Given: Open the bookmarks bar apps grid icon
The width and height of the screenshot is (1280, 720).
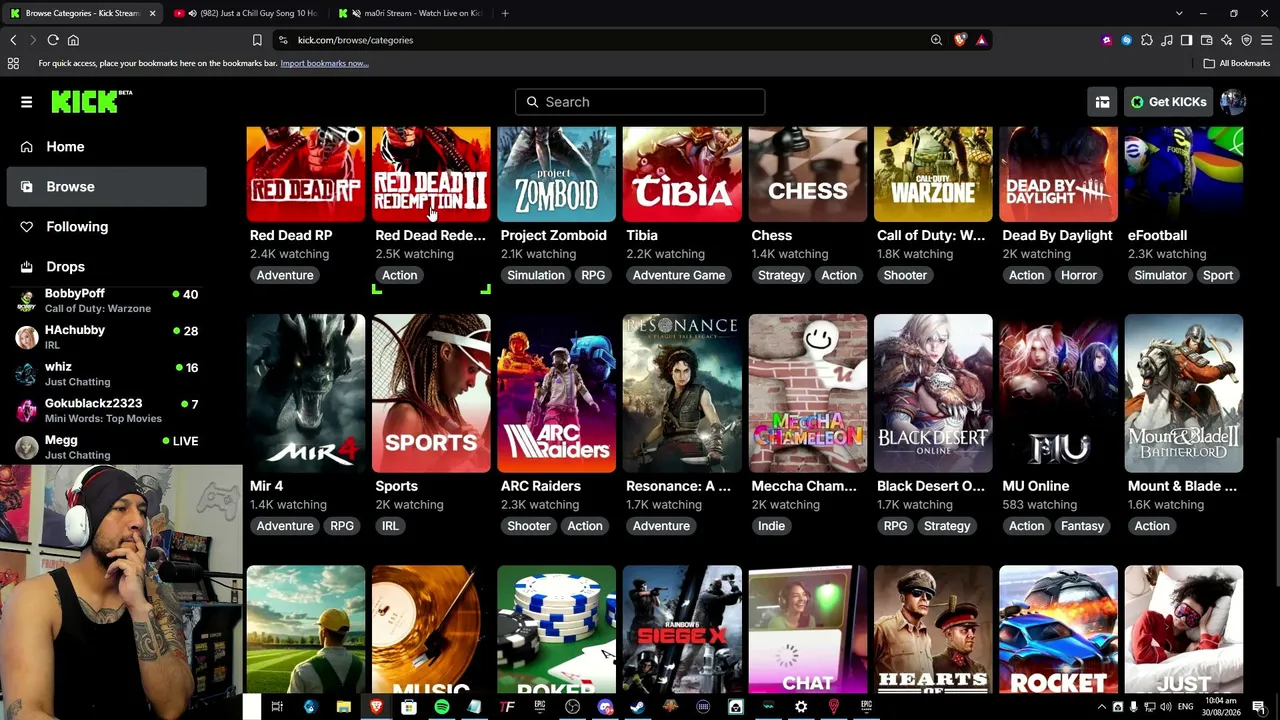Looking at the screenshot, I should click(x=13, y=63).
